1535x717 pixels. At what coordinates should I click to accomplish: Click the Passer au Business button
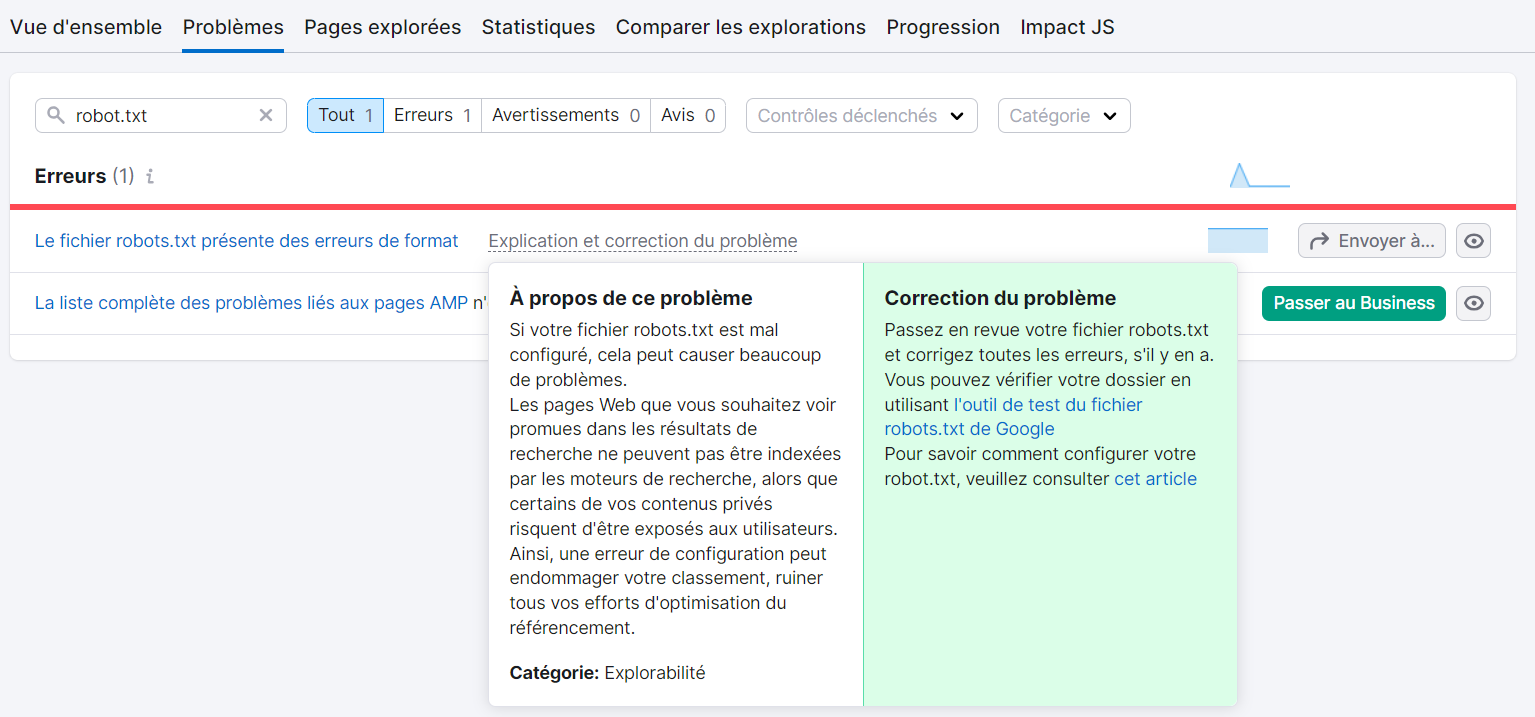tap(1353, 303)
